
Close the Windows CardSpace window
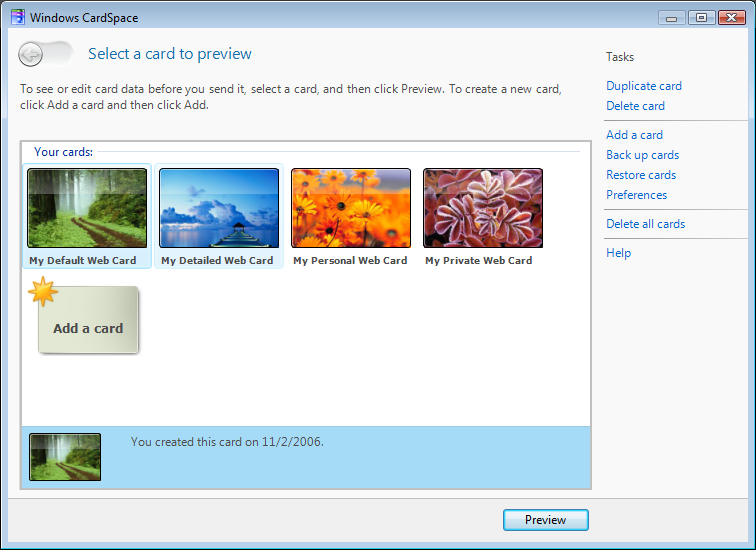(731, 18)
